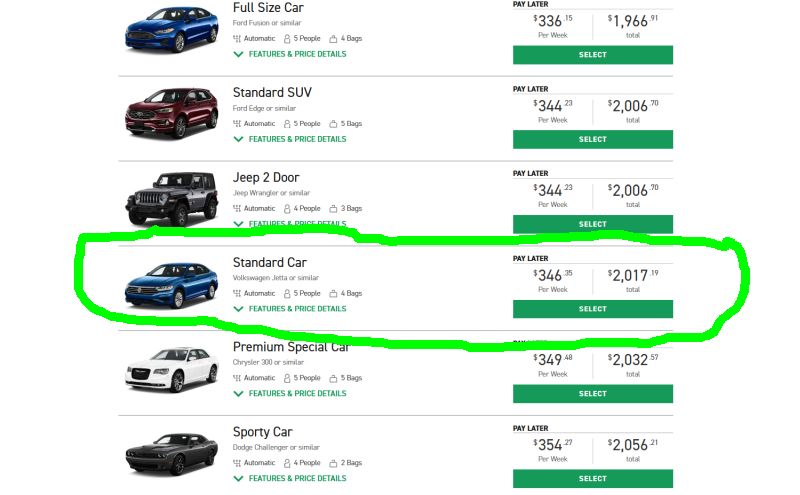Select the Full Size Car rental
The width and height of the screenshot is (800, 495).
click(x=592, y=55)
